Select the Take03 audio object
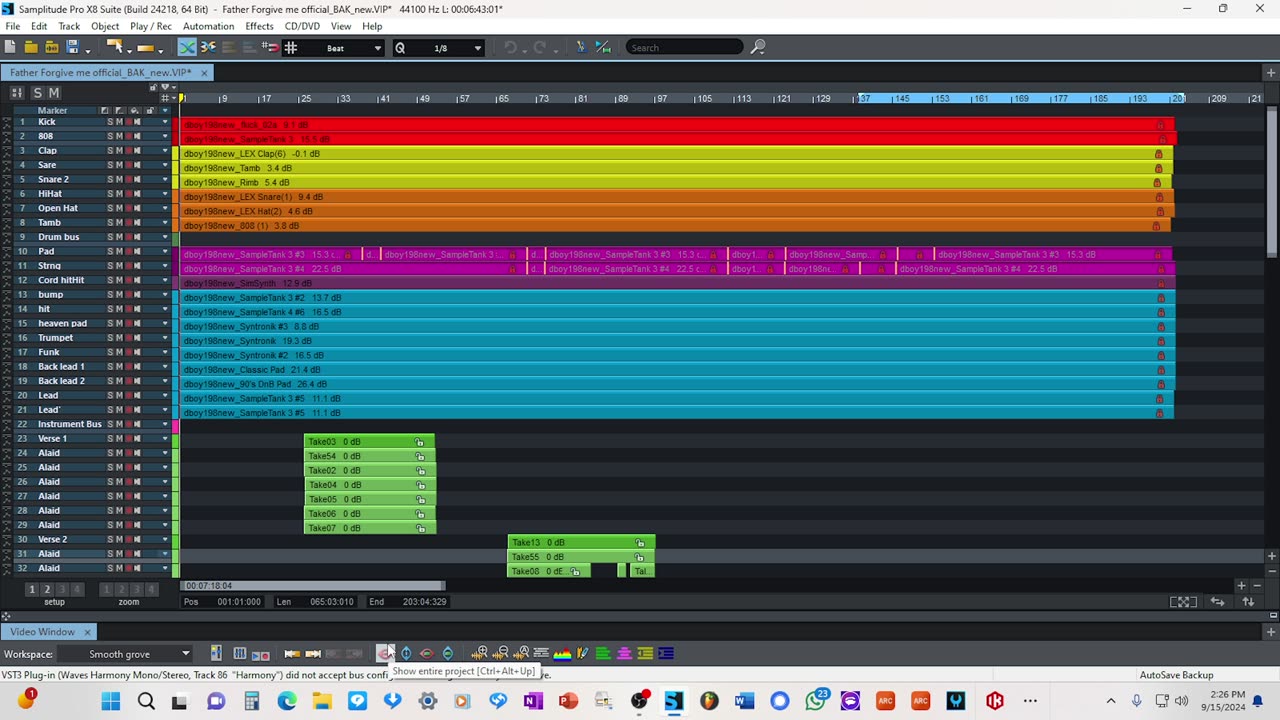Image resolution: width=1280 pixels, height=720 pixels. [369, 442]
